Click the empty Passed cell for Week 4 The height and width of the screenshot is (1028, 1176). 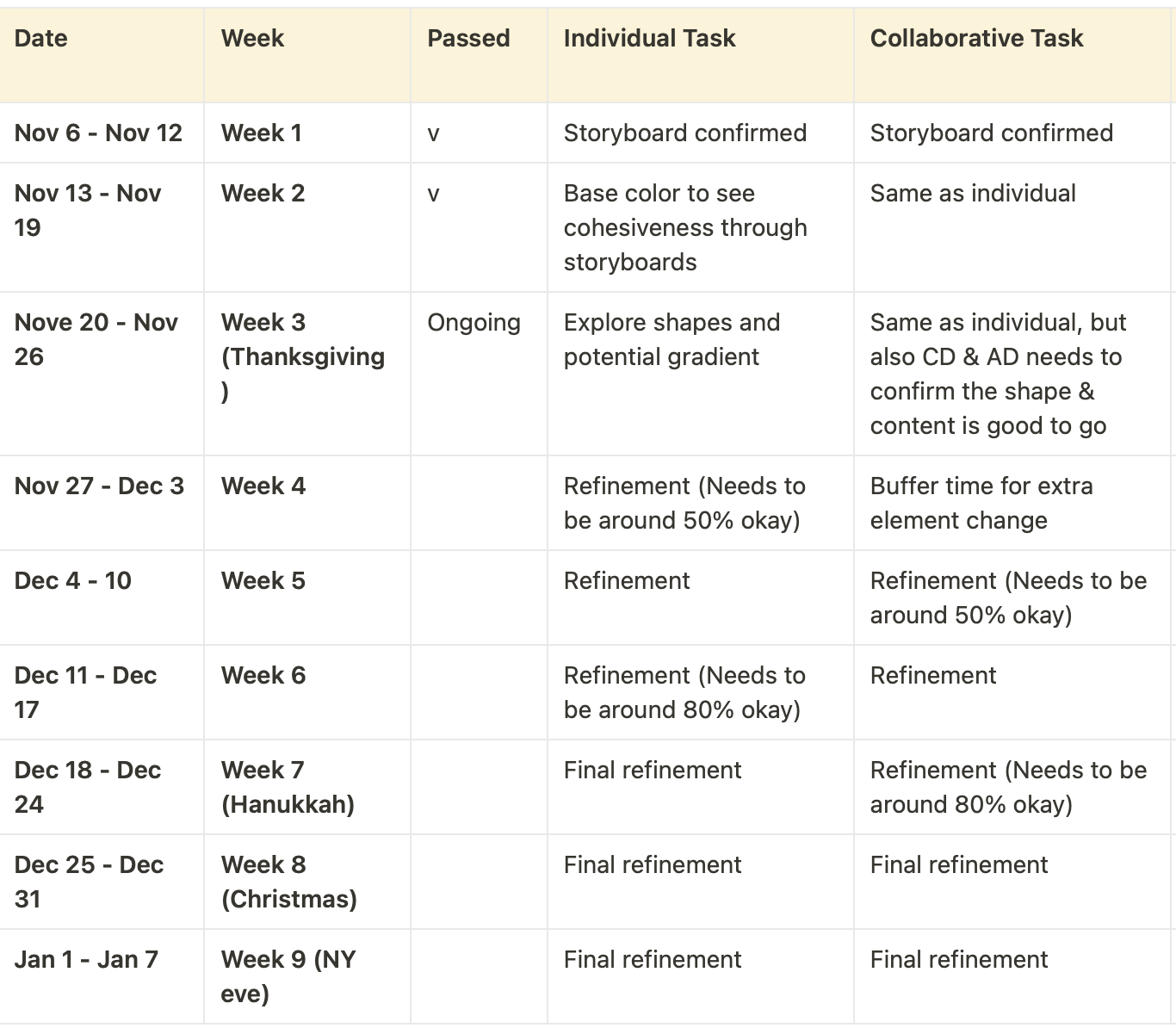coord(479,503)
